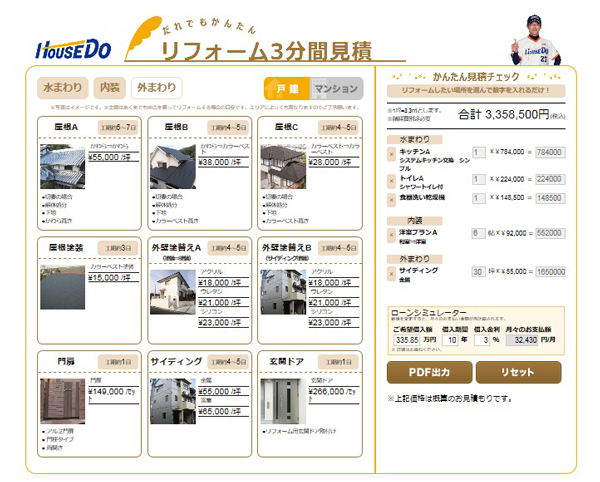Image resolution: width=600 pixels, height=482 pixels.
Task: Remove キッチンA item with its x icon
Action: click(391, 153)
